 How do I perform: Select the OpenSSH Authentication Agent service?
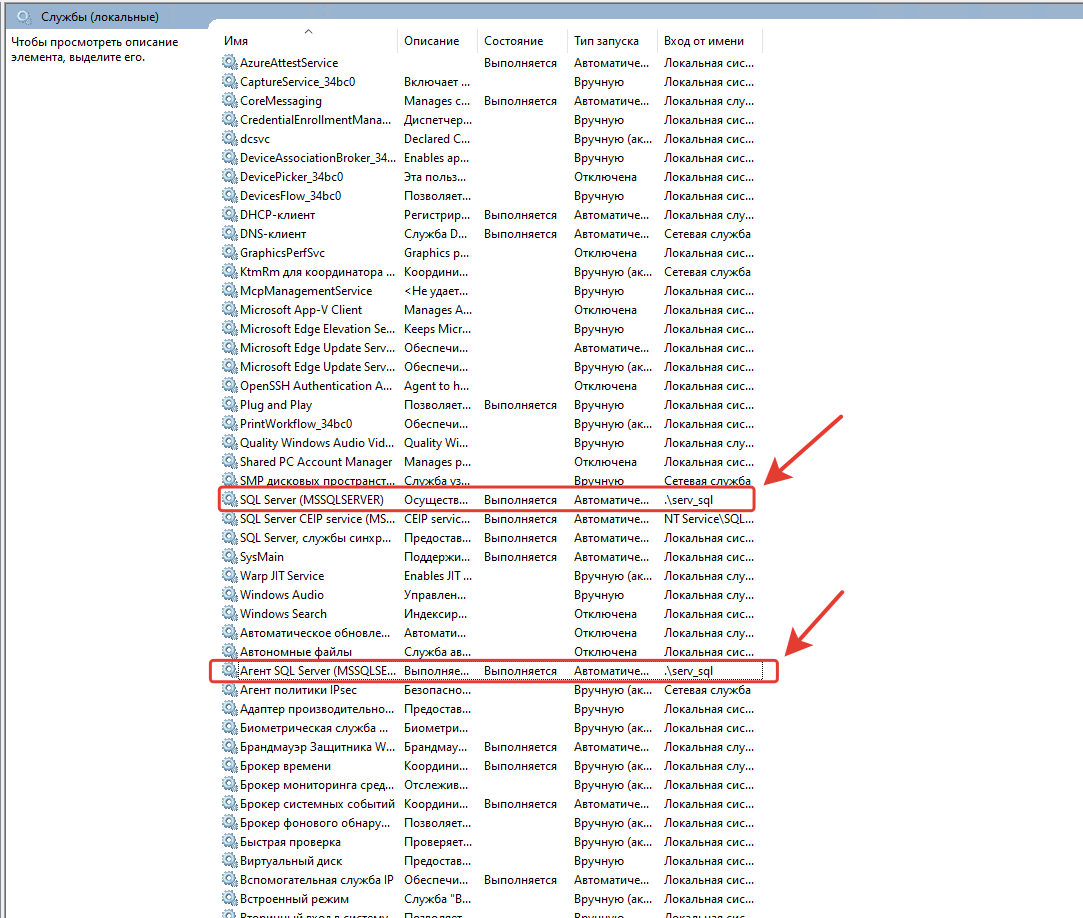click(315, 386)
